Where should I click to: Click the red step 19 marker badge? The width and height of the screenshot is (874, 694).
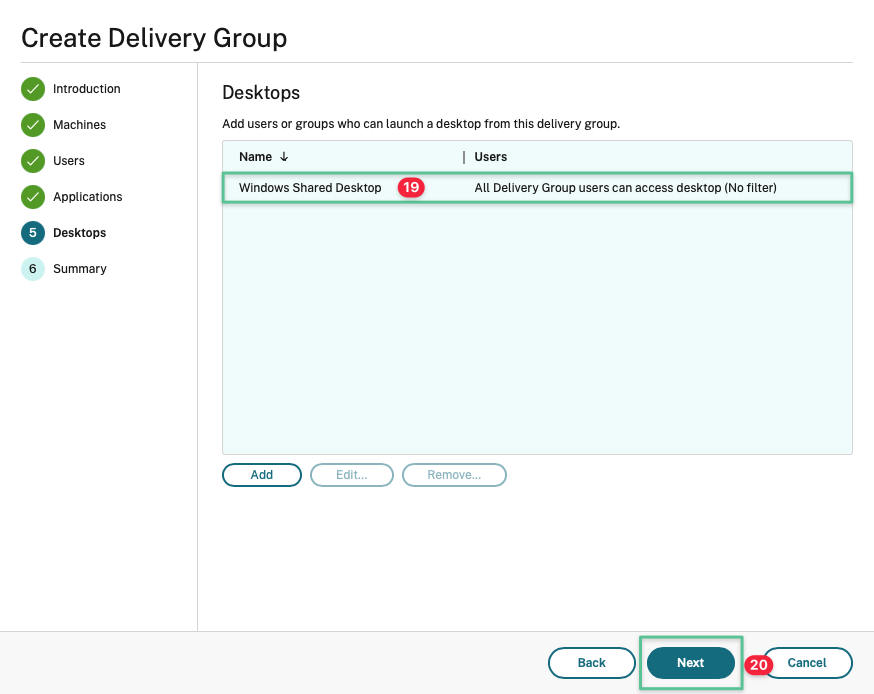coord(411,188)
